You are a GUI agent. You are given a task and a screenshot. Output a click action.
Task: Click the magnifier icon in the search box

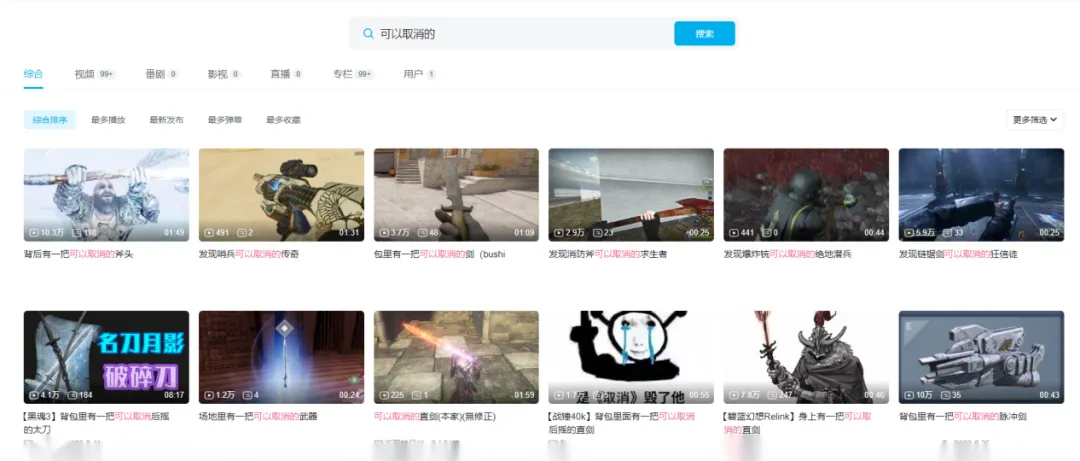tap(368, 34)
